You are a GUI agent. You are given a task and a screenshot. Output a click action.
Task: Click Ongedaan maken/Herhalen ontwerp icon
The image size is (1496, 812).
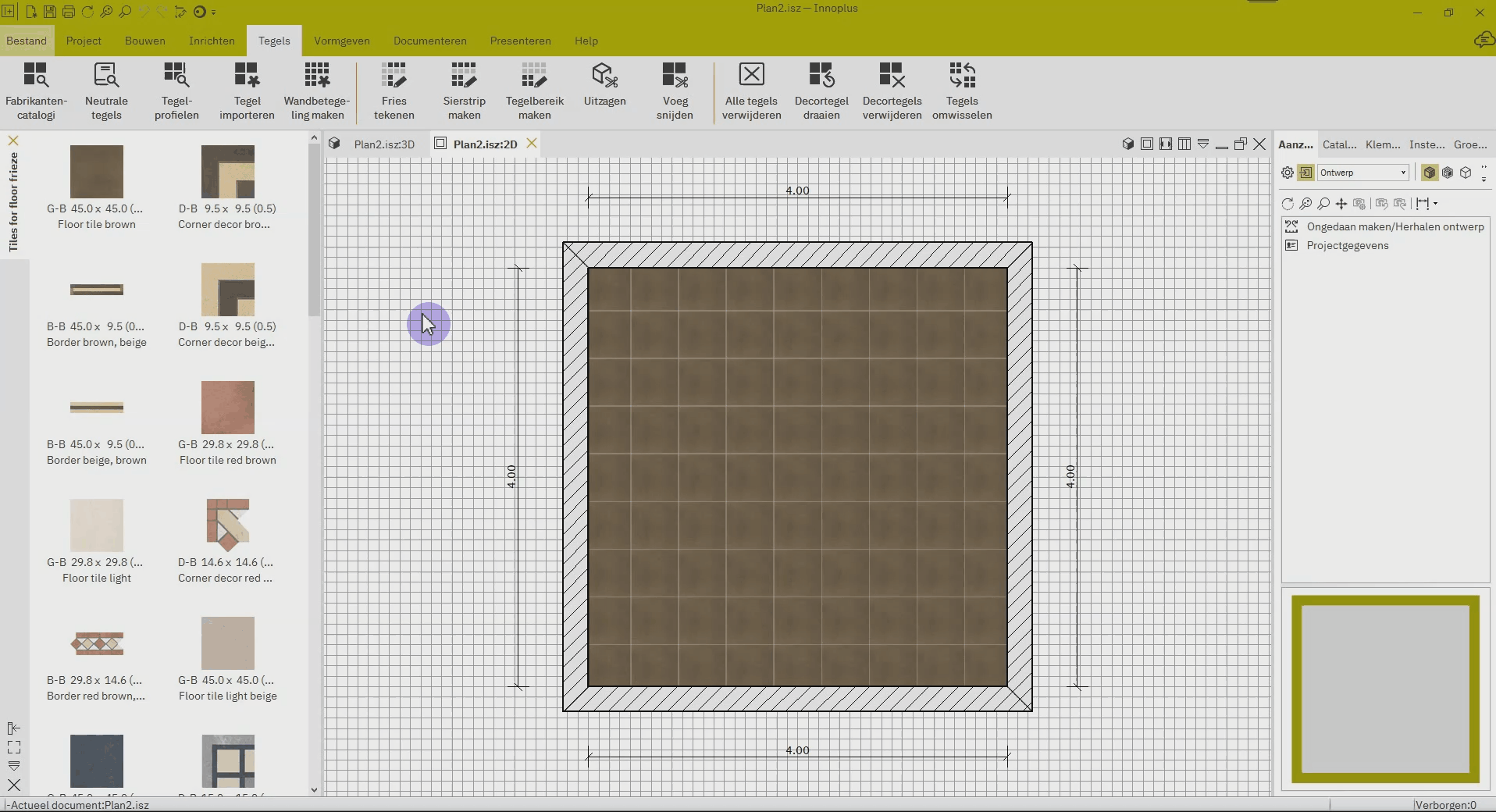pyautogui.click(x=1291, y=226)
